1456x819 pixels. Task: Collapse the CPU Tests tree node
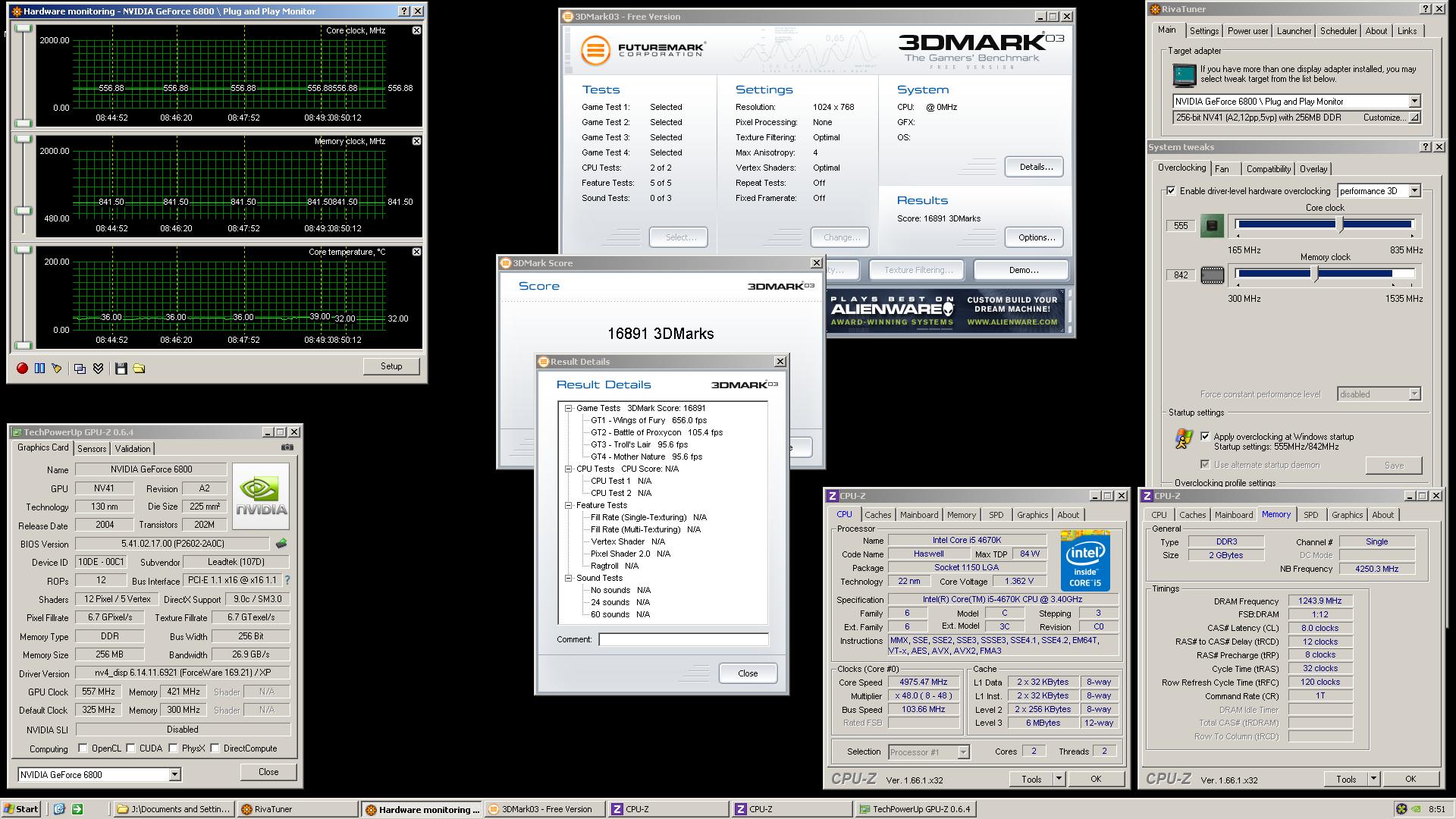point(568,469)
